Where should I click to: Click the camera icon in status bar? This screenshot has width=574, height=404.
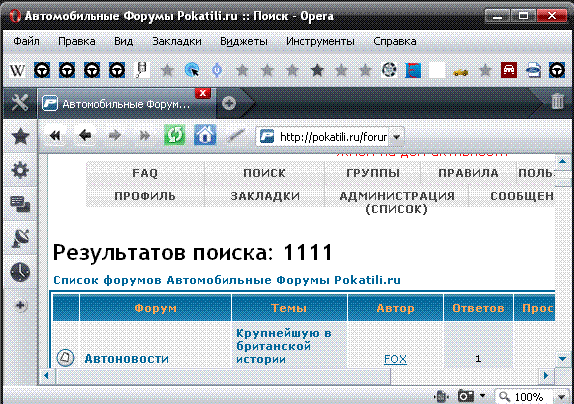point(466,396)
